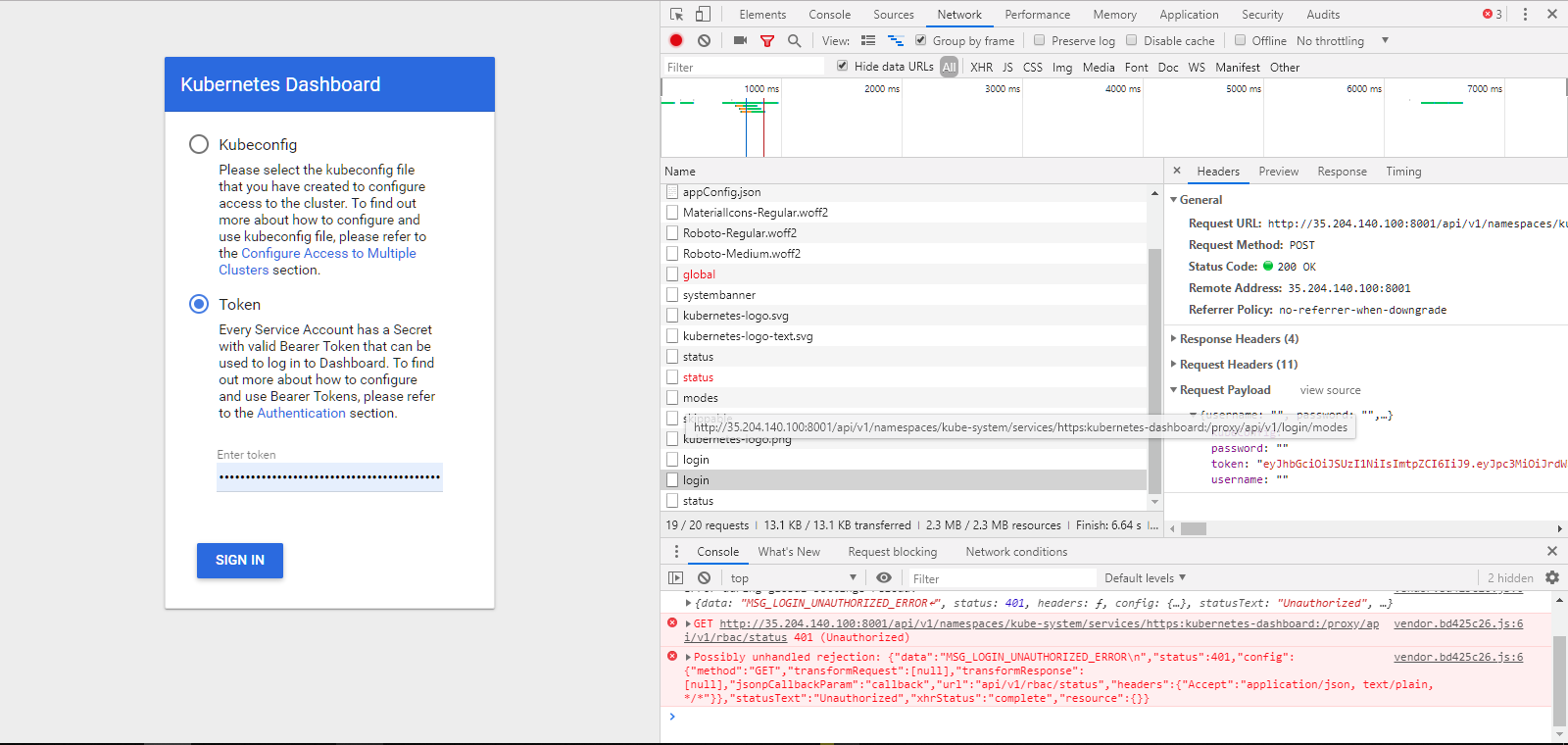
Task: Expand the GET rbac/status 401 error entry
Action: click(x=689, y=623)
